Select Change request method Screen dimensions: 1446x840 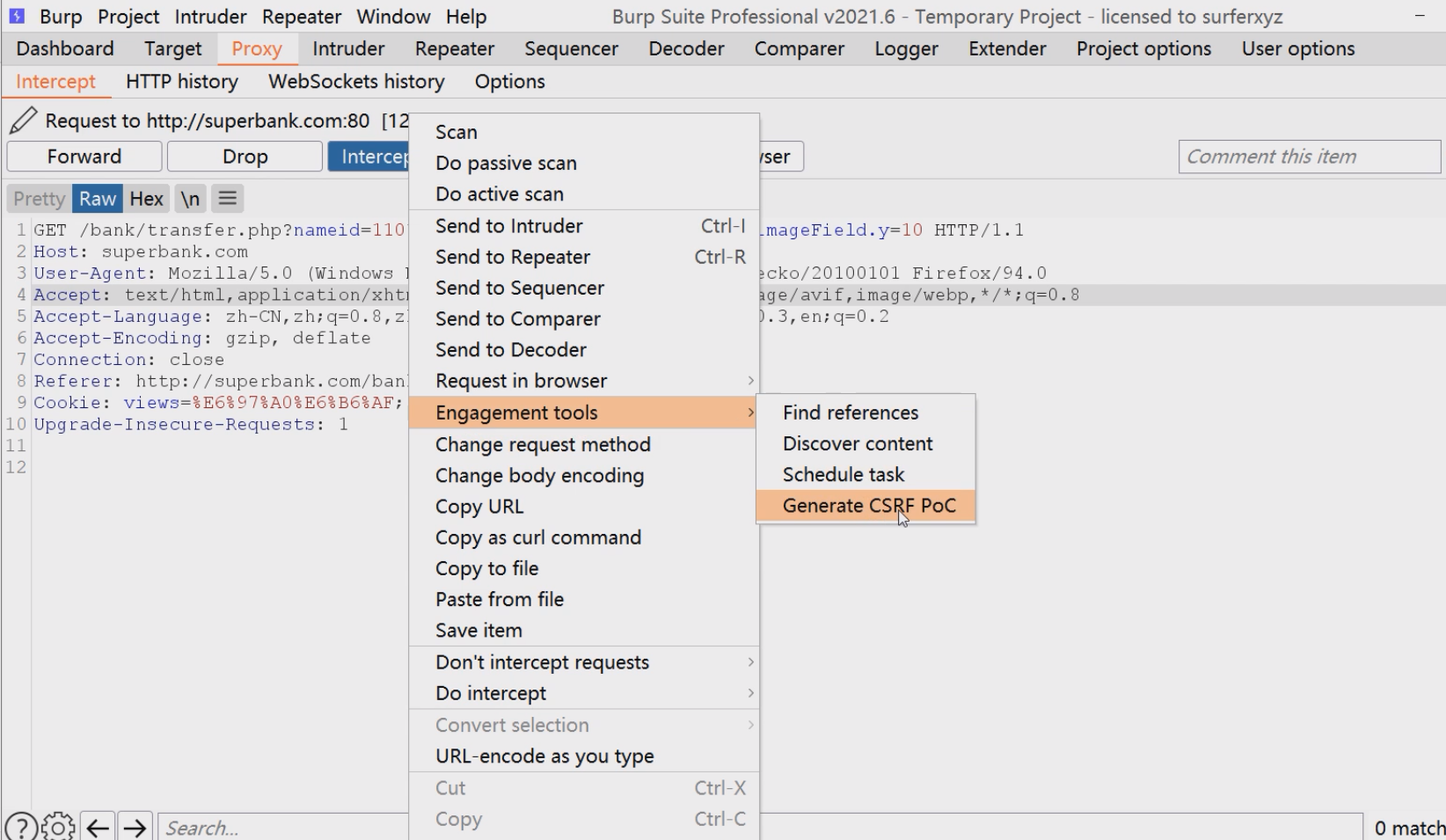pos(584,444)
